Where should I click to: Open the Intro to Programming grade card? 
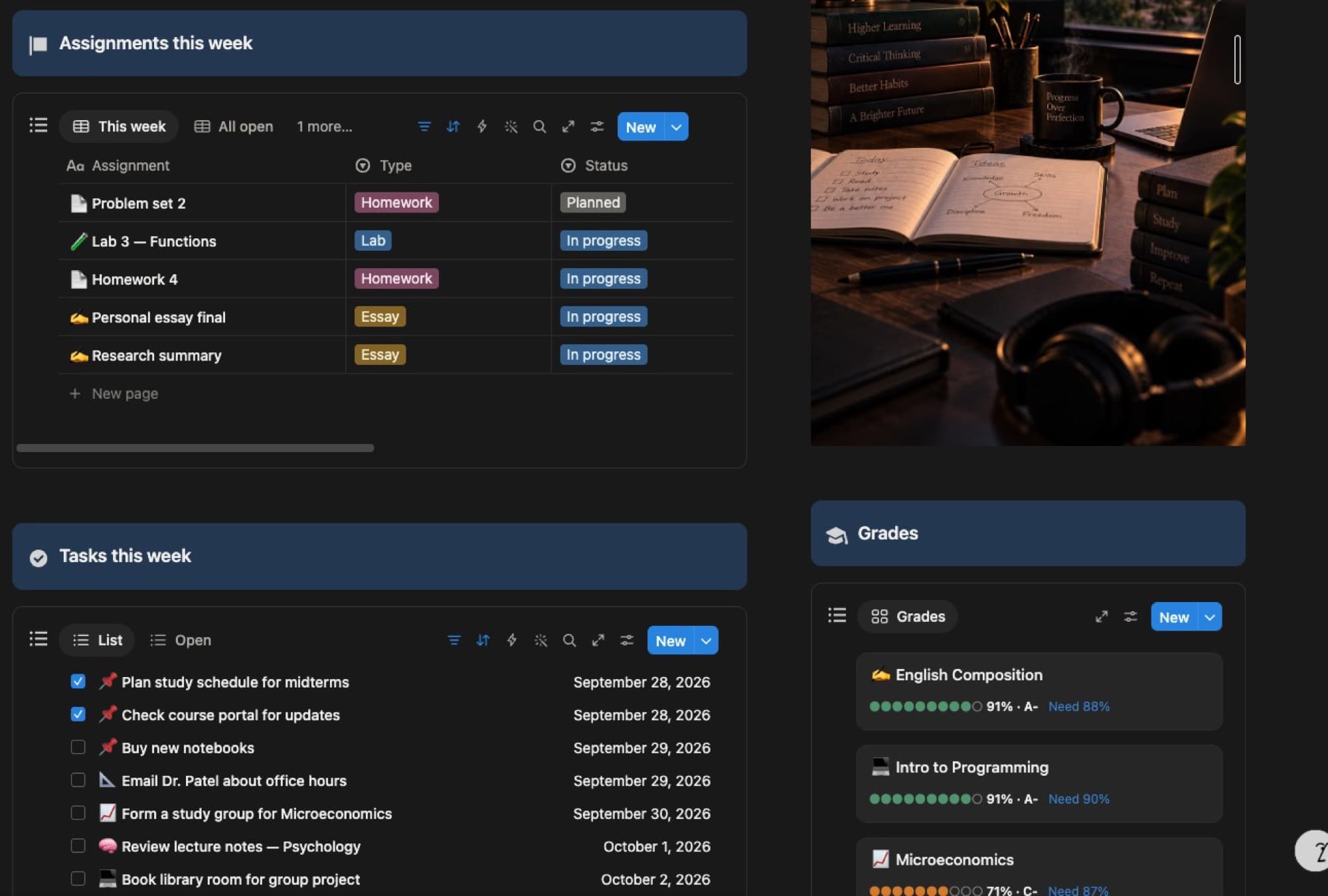1039,783
